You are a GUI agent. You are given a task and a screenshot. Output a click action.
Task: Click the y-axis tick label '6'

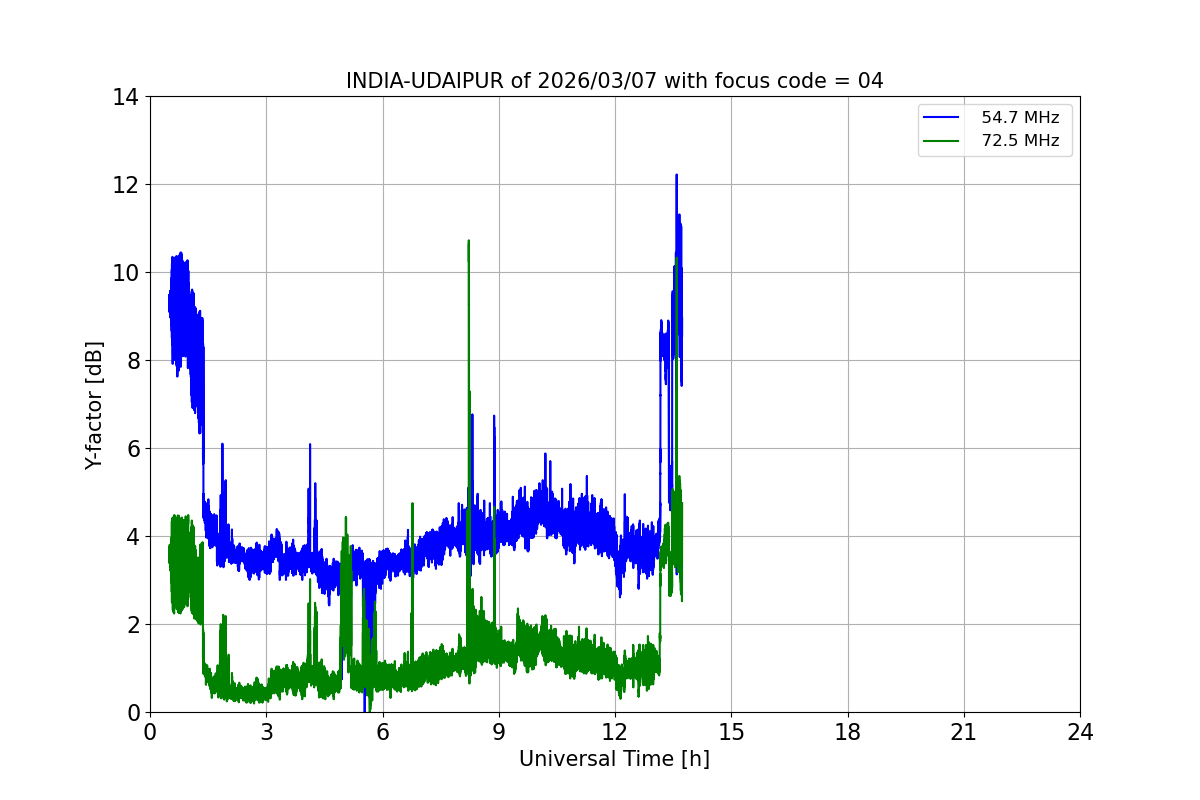(132, 449)
